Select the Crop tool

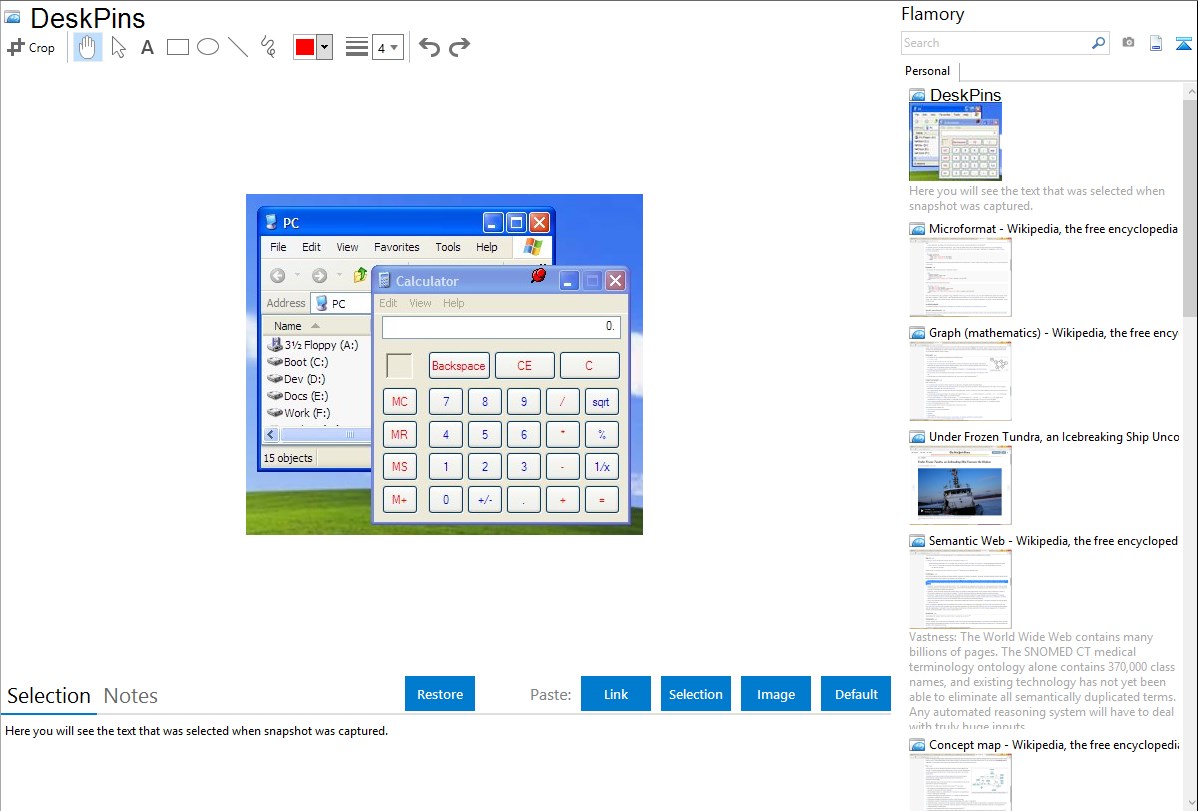click(x=31, y=47)
